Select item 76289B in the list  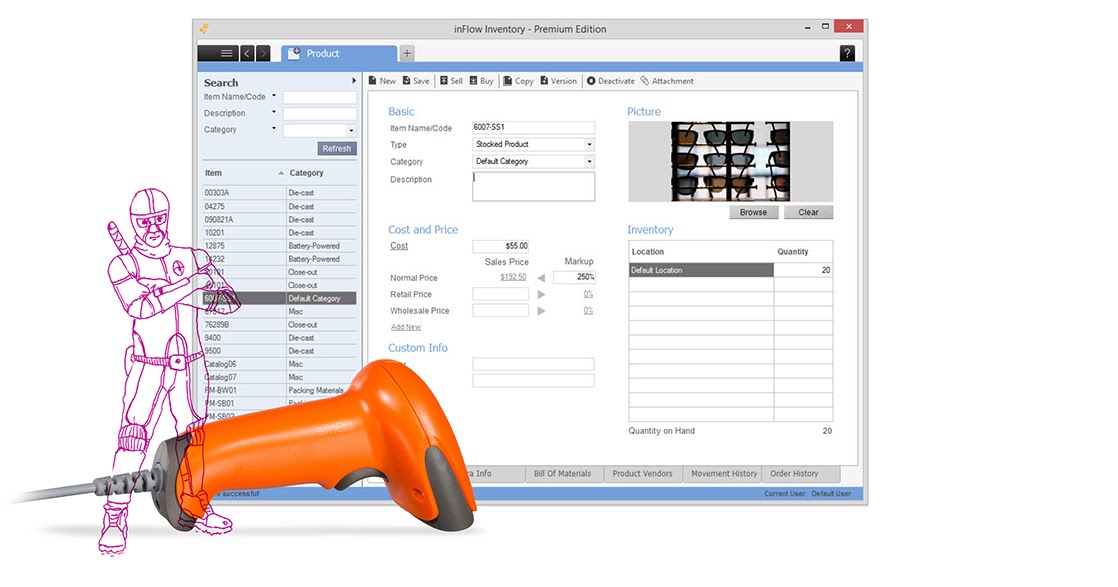[280, 325]
